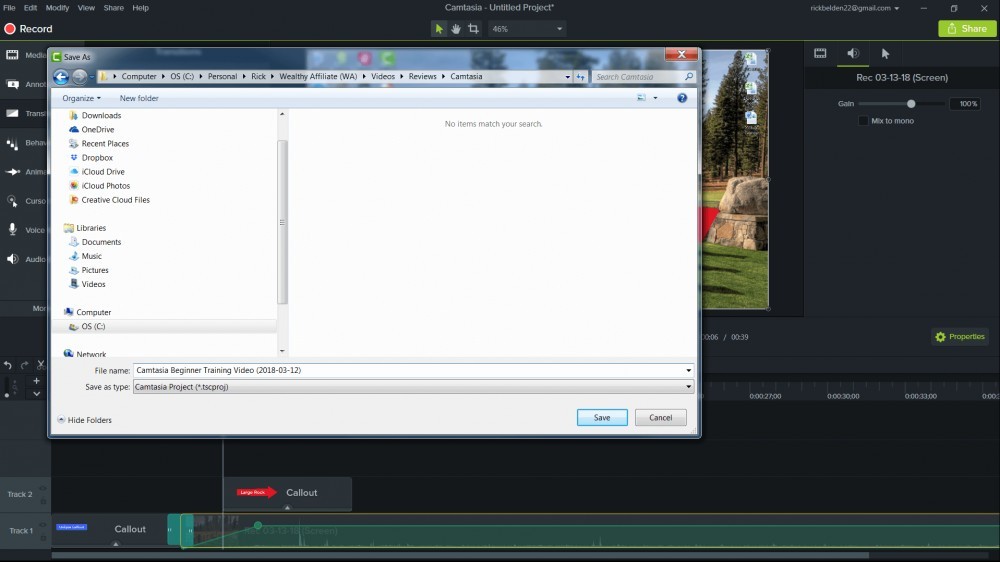Open the view options dropdown arrow
This screenshot has width=1000, height=562.
[655, 98]
